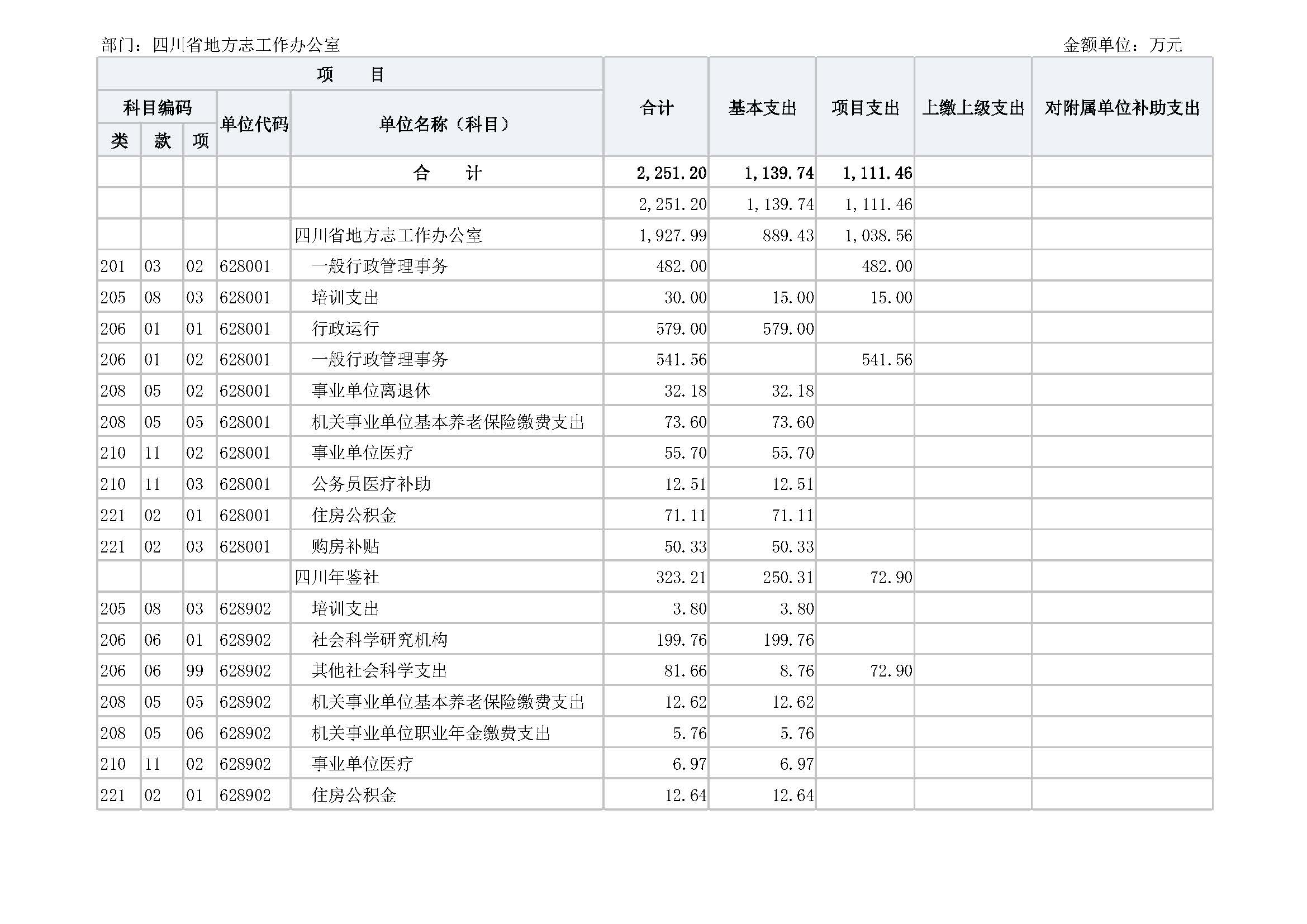Click the 公务员医疗补助 row label
1307x924 pixels.
coord(370,484)
